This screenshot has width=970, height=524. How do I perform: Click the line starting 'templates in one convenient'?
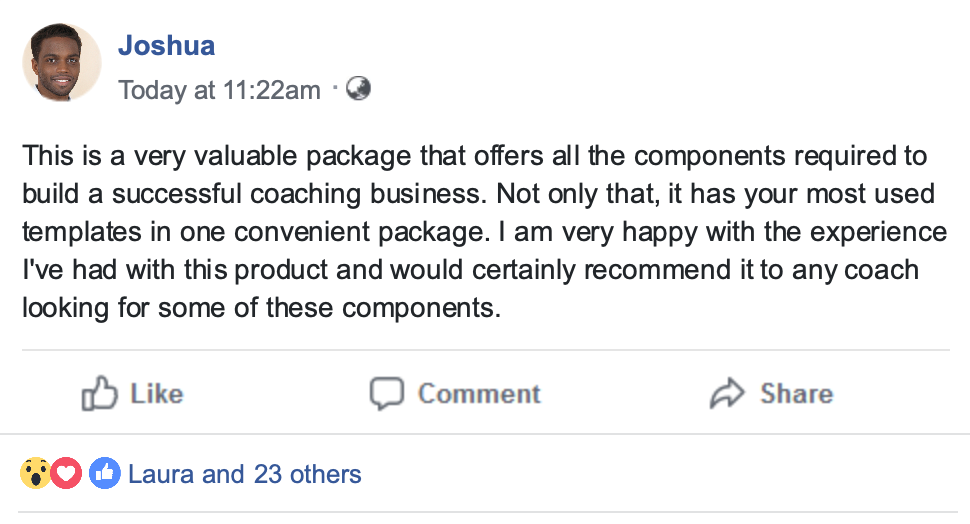pos(484,233)
